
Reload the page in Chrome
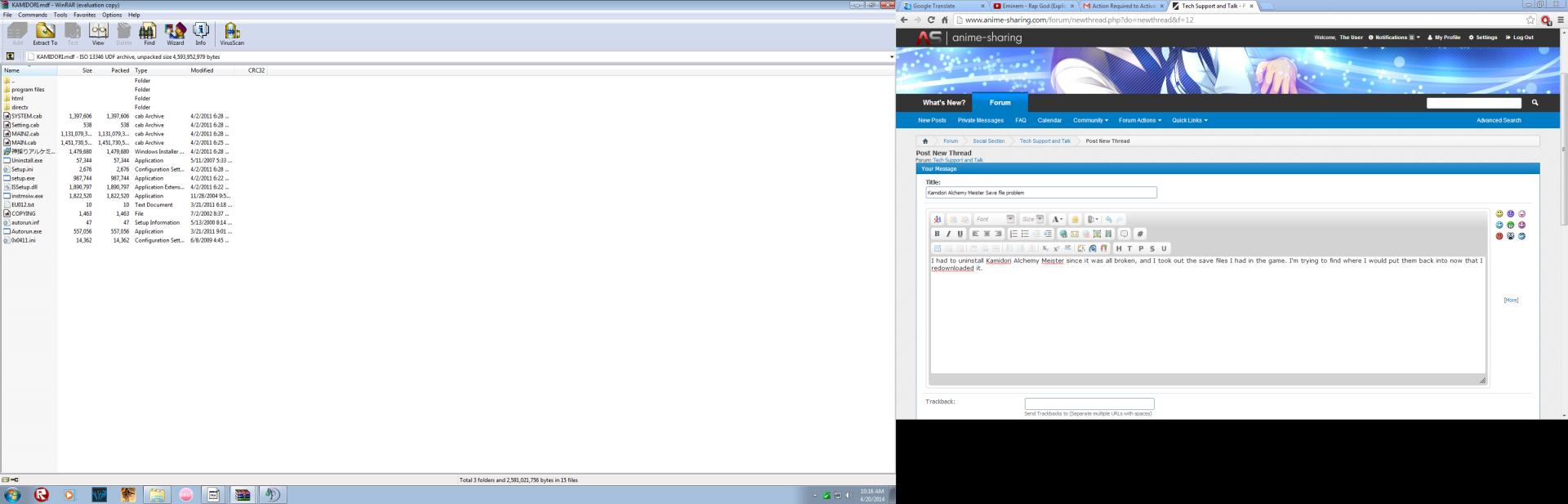[930, 20]
